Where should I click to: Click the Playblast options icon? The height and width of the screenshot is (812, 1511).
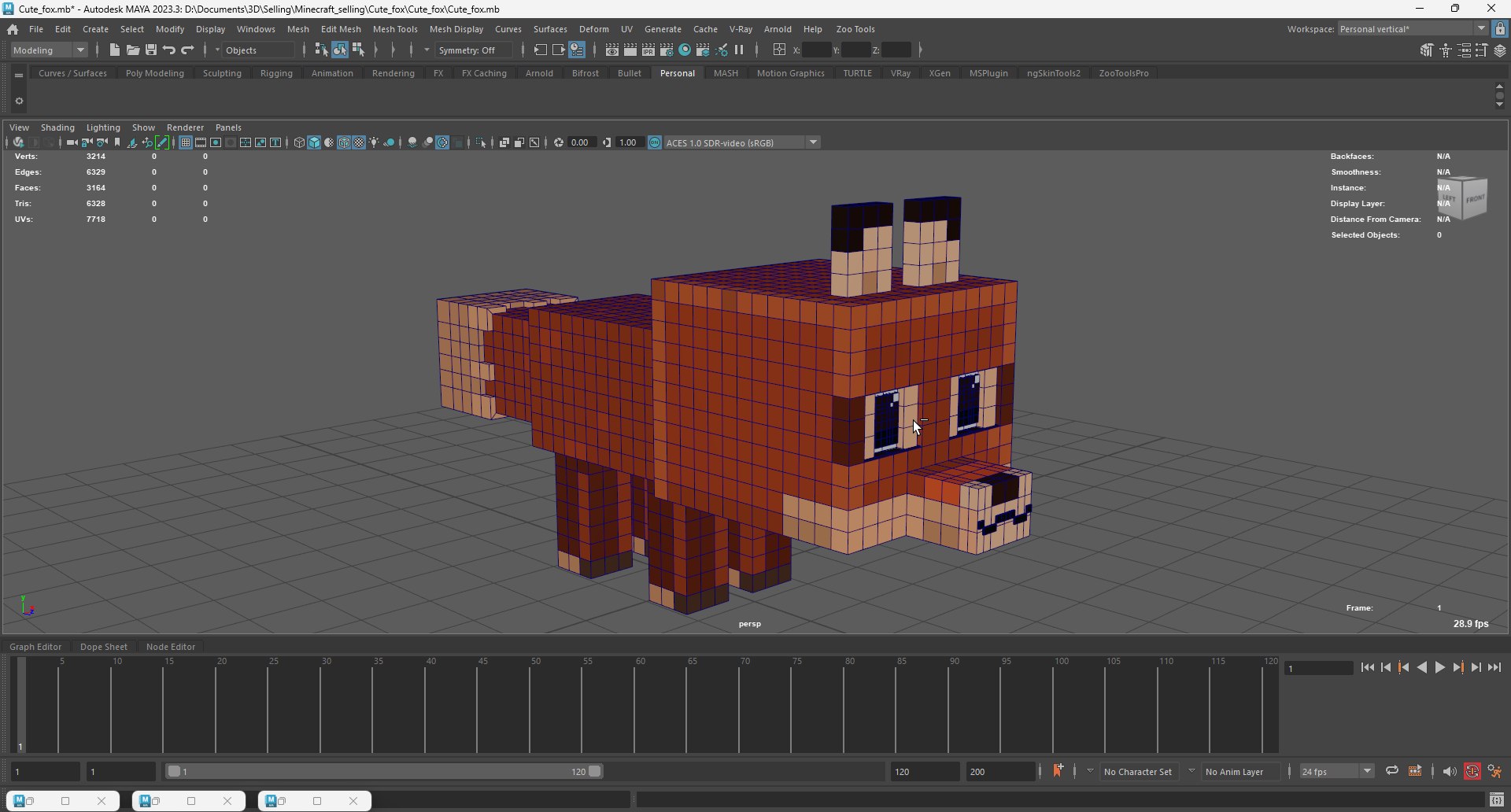click(1415, 771)
